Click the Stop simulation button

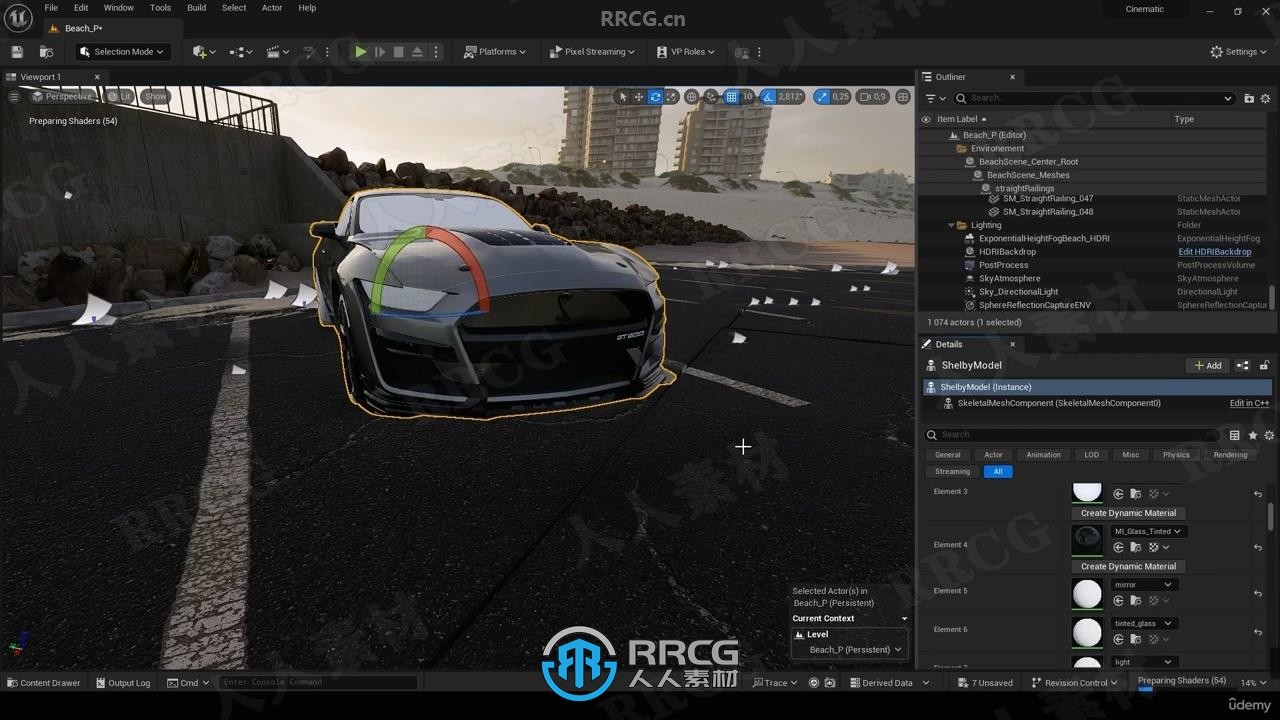(398, 52)
